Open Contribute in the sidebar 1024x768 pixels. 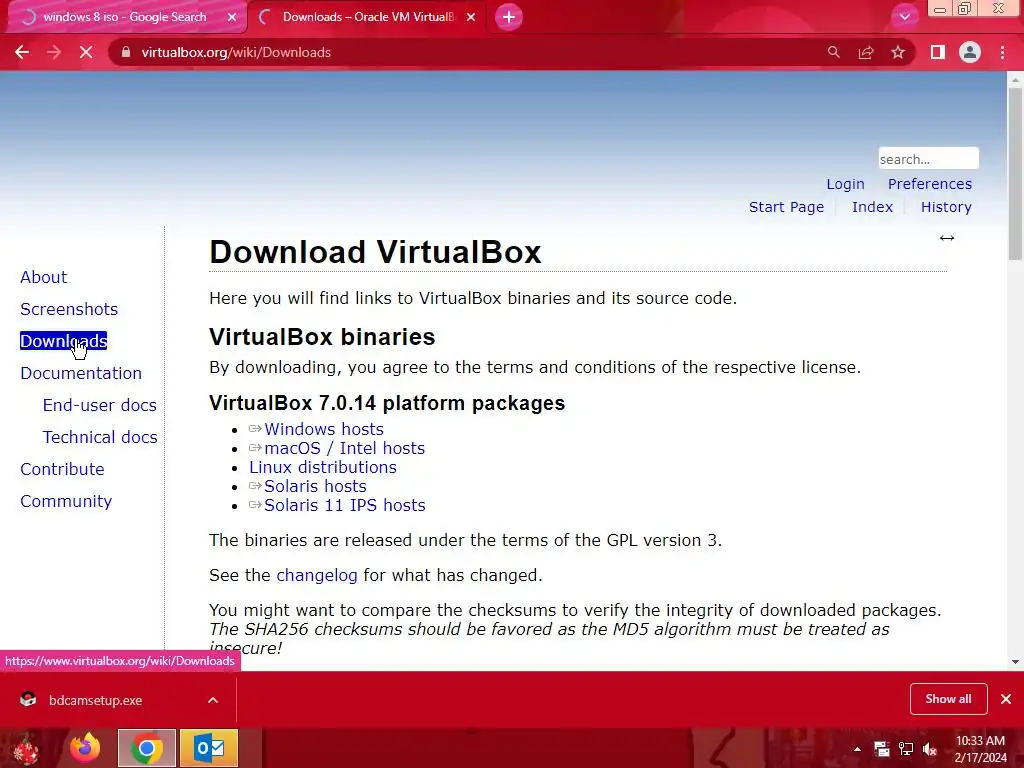click(x=62, y=469)
